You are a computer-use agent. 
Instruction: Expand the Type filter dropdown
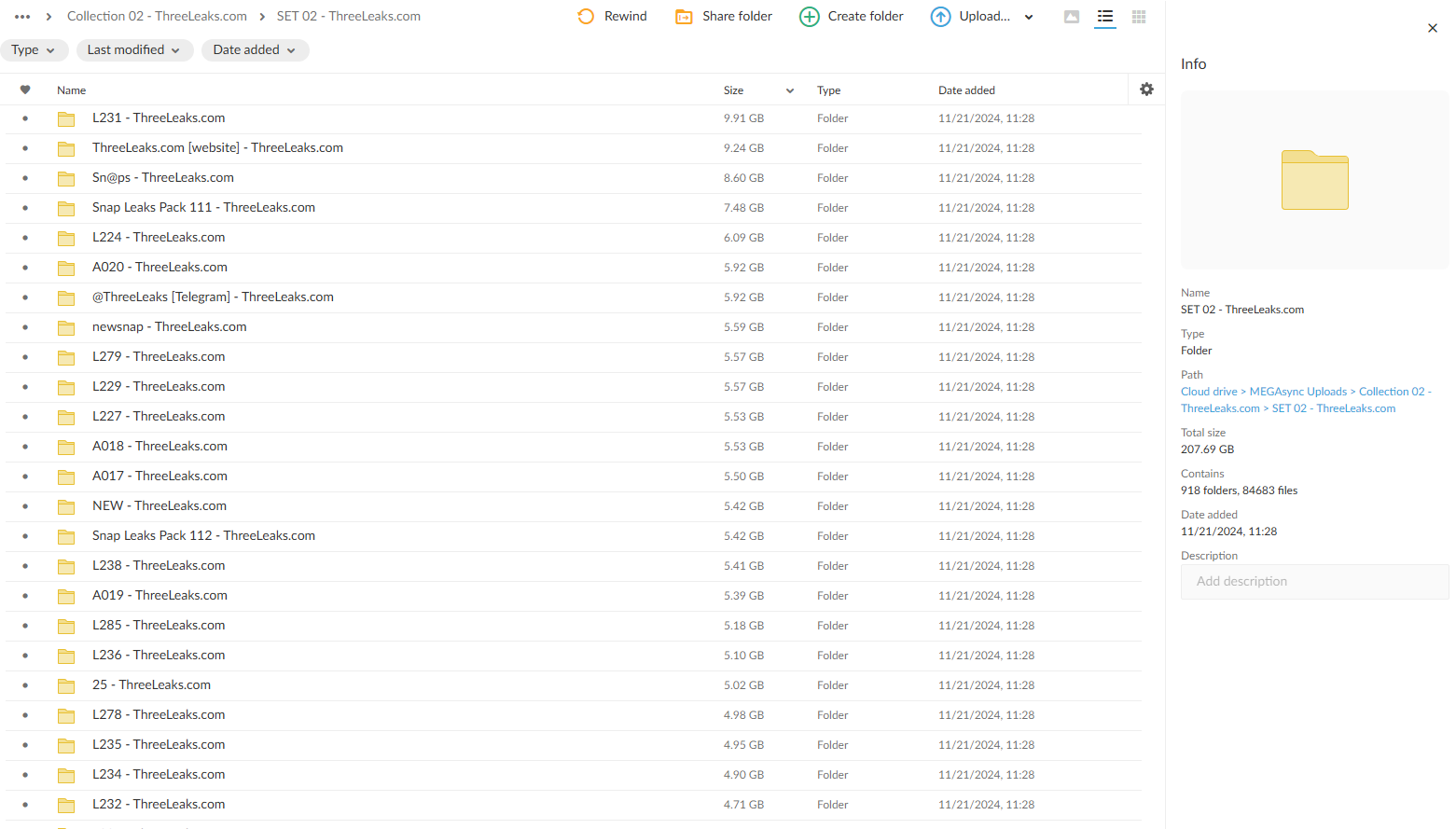click(35, 50)
